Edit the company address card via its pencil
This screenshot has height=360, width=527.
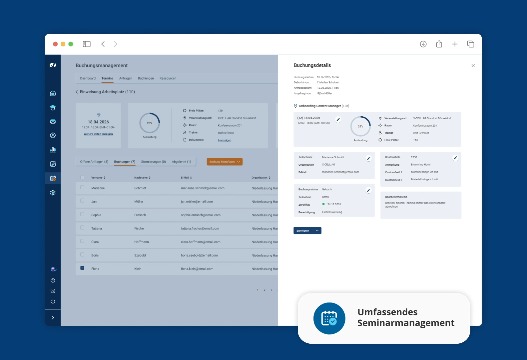[455, 158]
